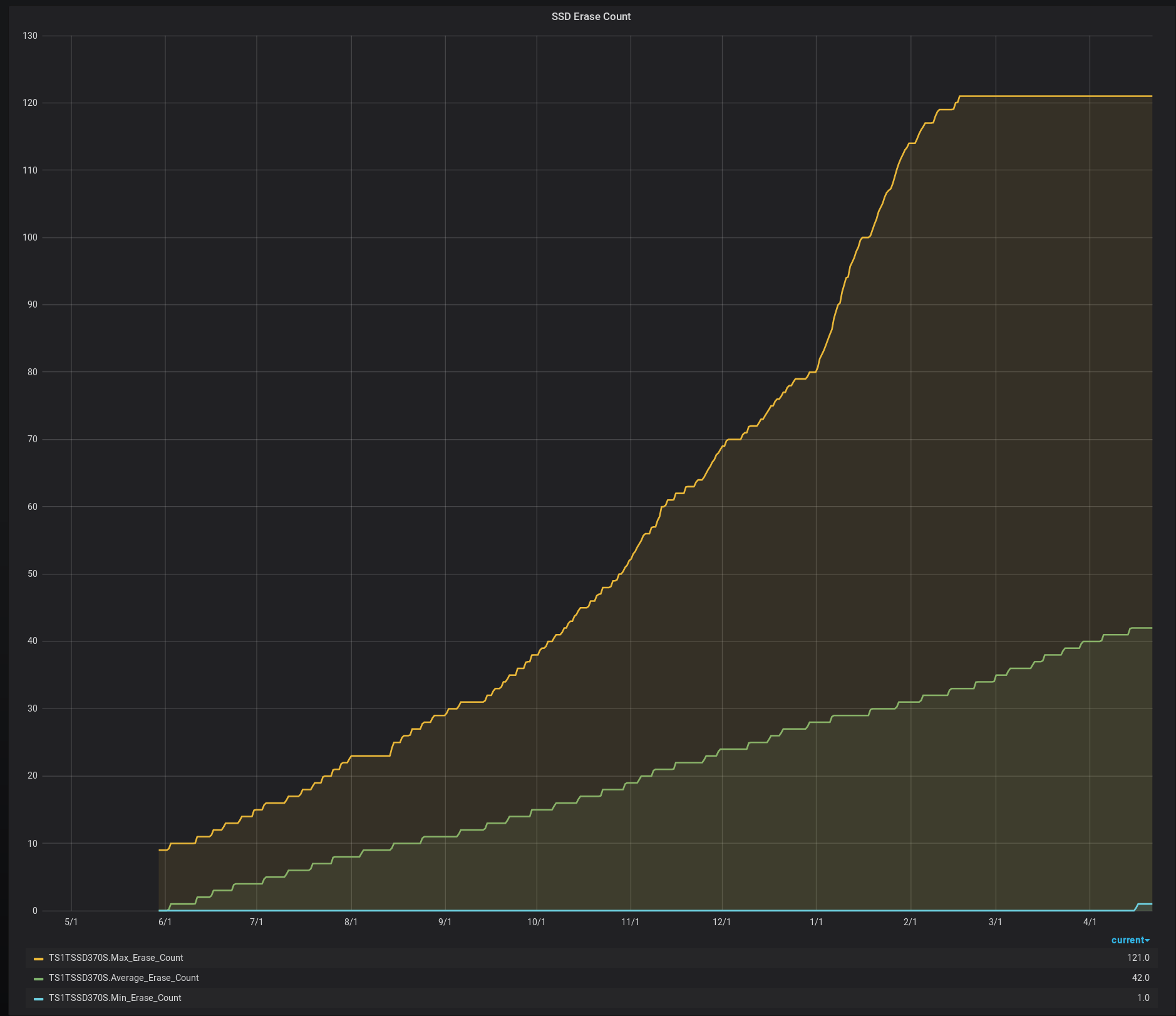Click the 40 label on y-axis

pos(33,641)
